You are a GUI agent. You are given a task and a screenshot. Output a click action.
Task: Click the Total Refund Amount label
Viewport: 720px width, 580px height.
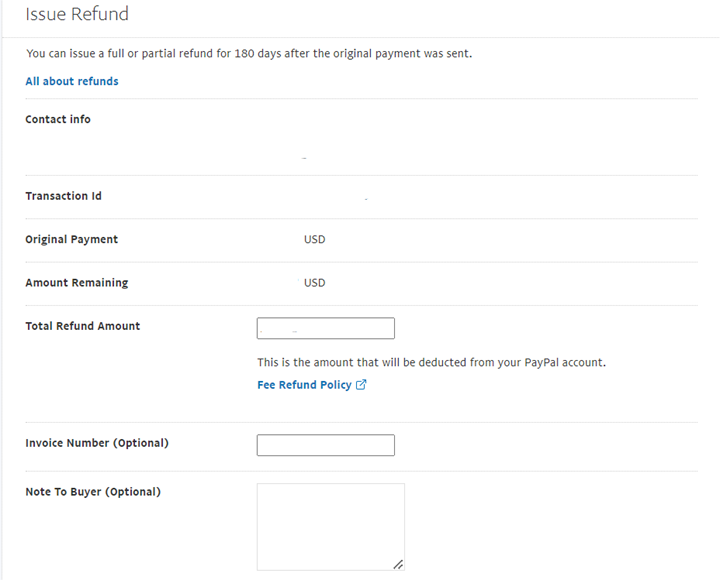pos(83,326)
